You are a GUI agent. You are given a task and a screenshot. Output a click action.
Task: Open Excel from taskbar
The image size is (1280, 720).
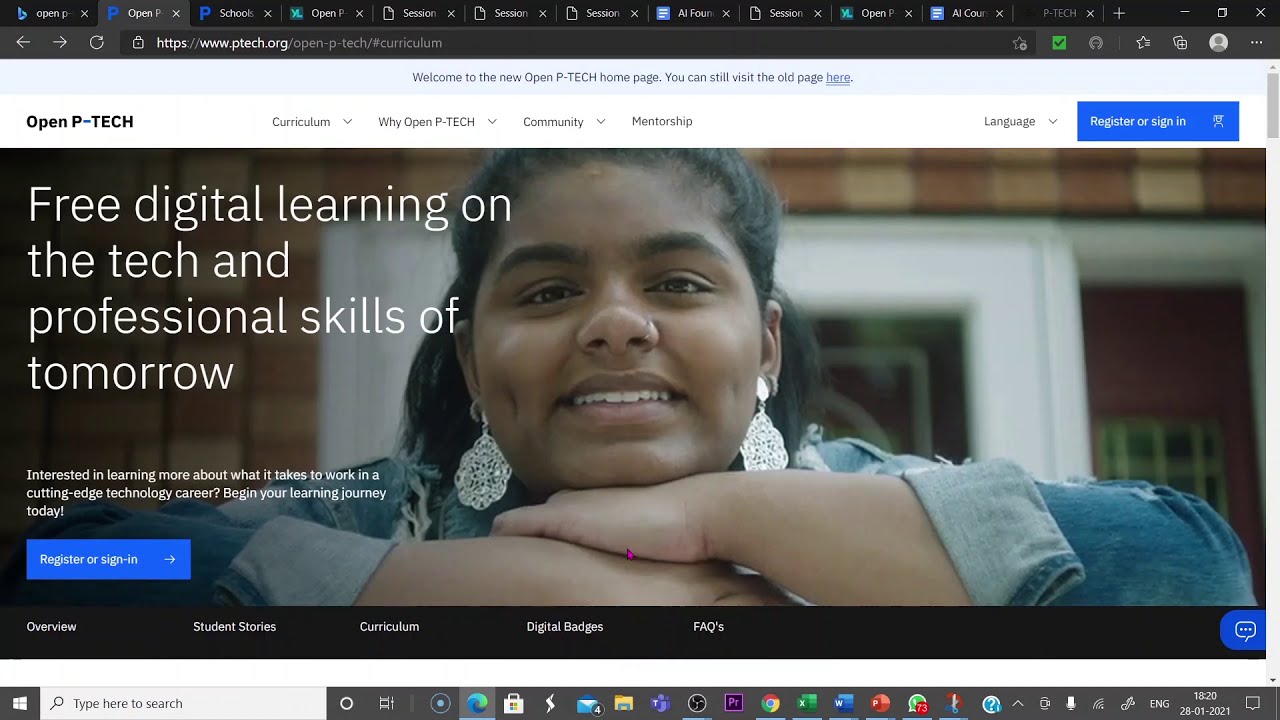806,703
